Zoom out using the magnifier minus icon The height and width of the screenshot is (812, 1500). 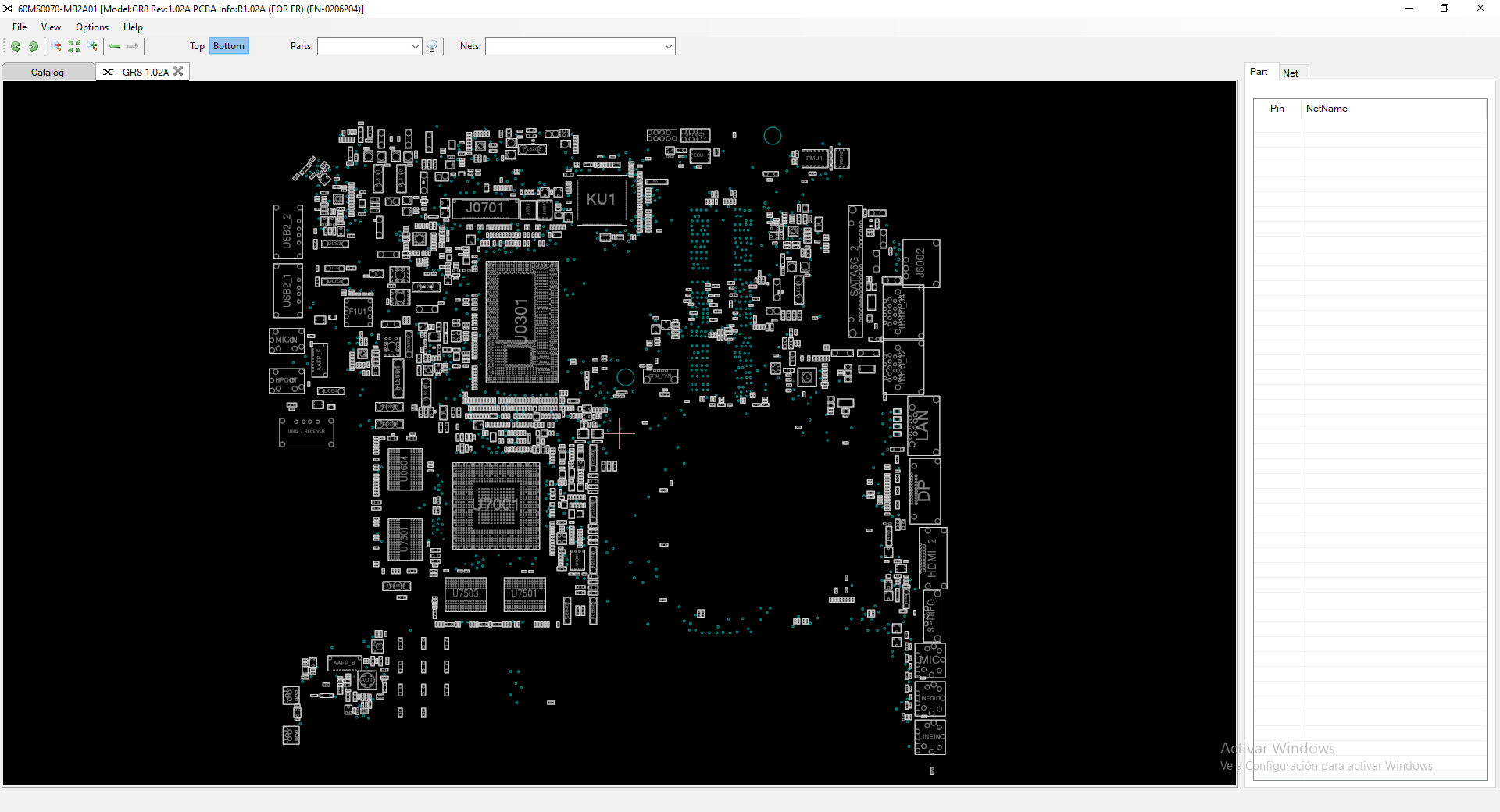[x=56, y=47]
